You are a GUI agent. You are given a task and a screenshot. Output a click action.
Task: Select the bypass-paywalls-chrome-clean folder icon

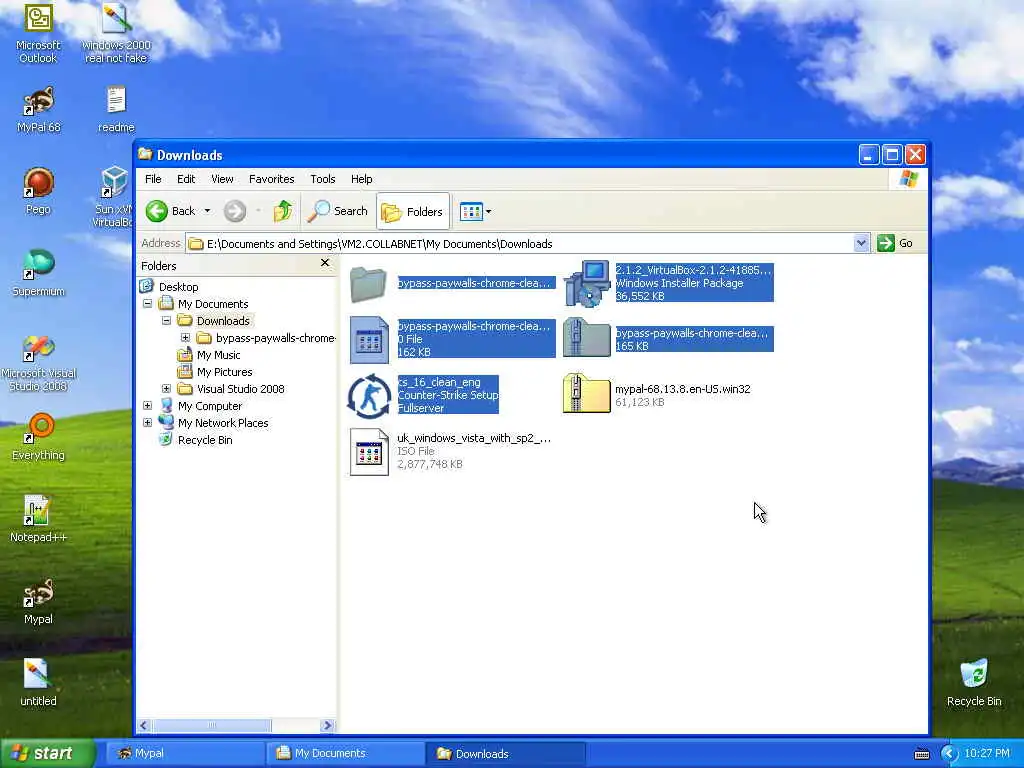[368, 283]
